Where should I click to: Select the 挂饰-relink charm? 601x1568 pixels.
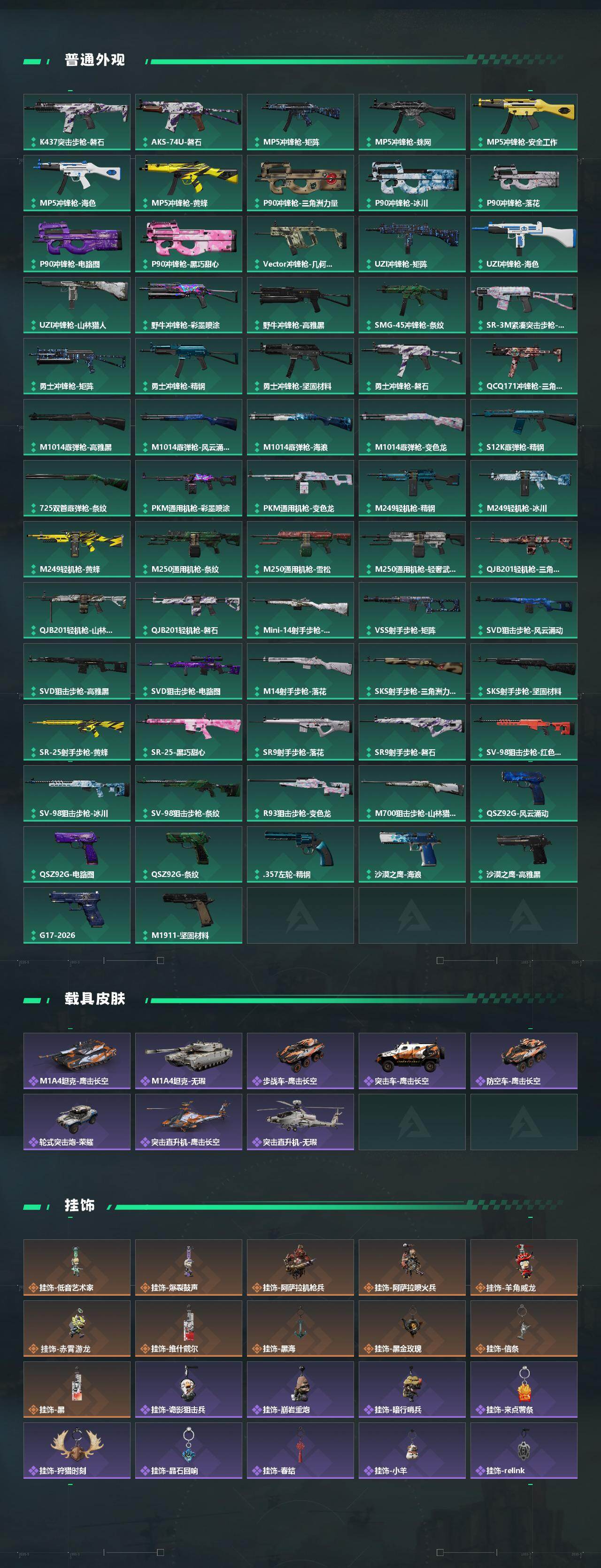coord(524,1451)
